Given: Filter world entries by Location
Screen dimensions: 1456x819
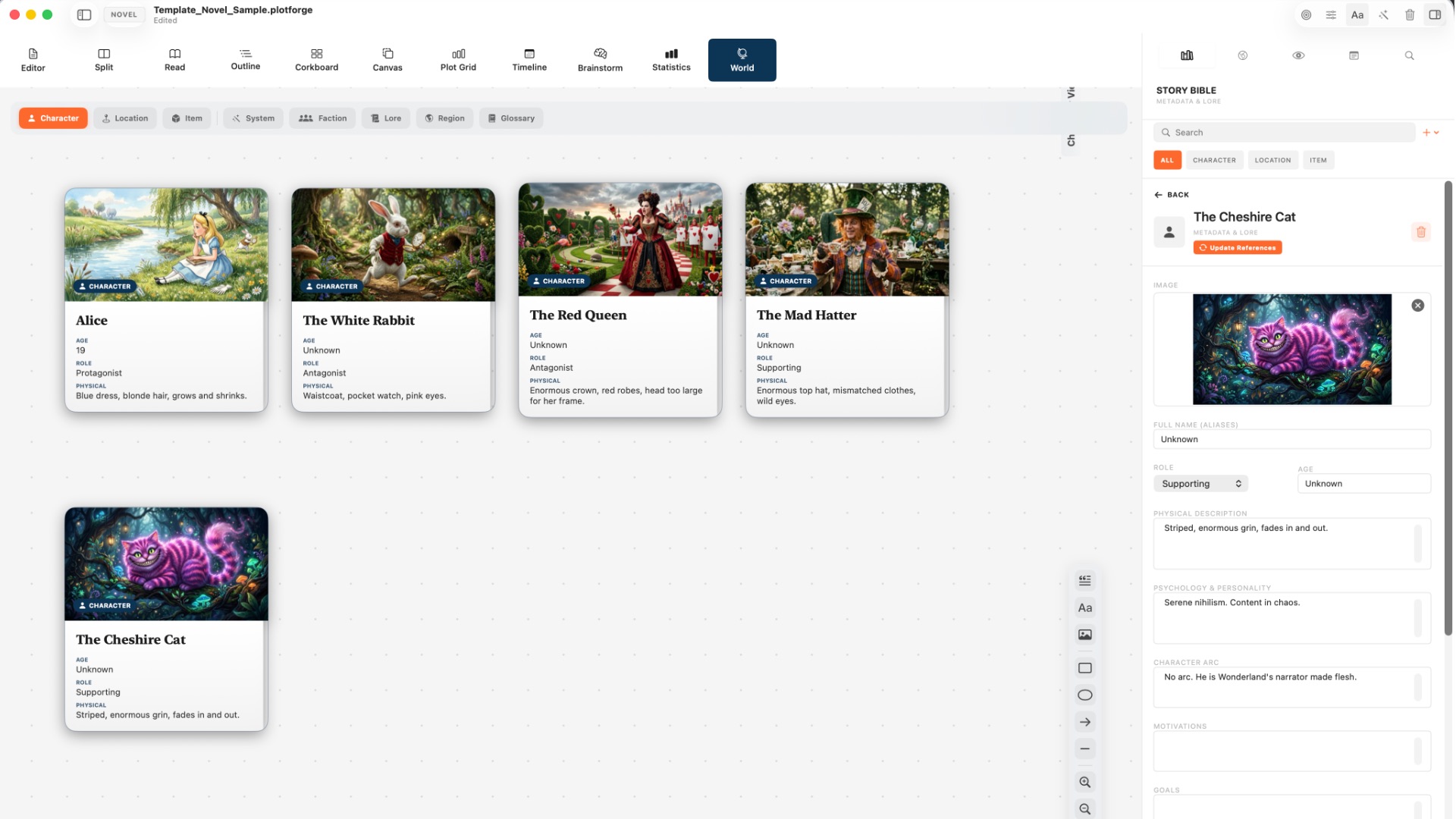Looking at the screenshot, I should coord(125,118).
